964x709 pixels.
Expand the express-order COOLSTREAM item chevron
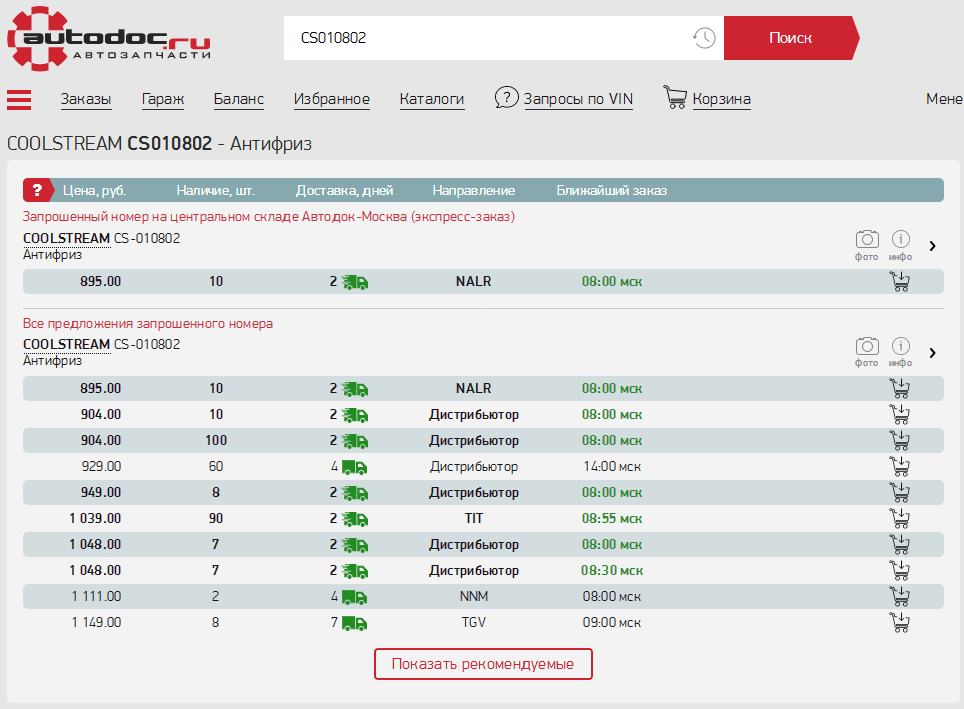933,246
